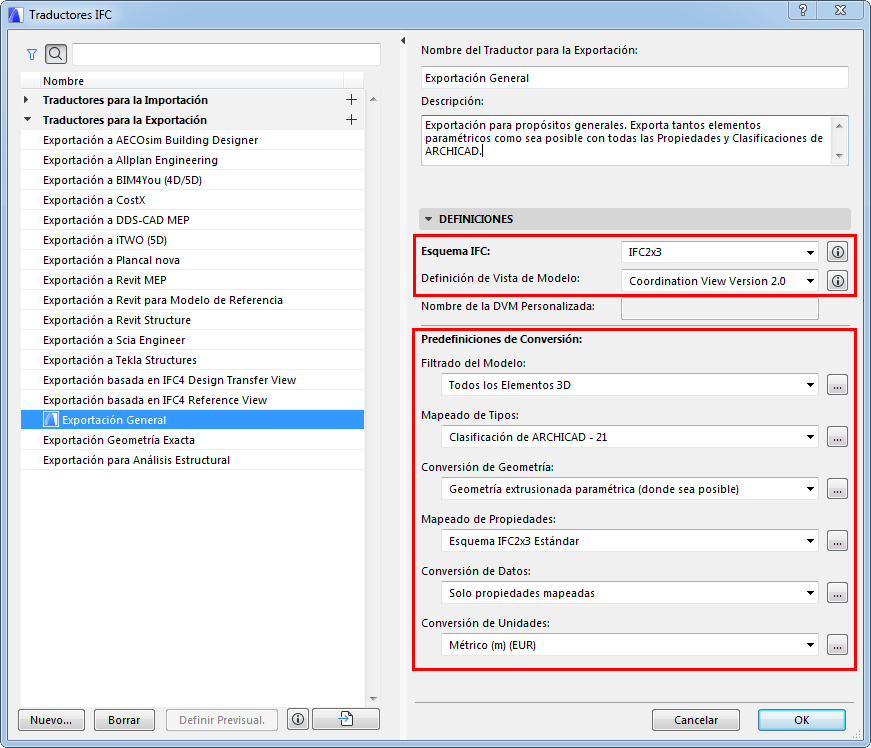Screen dimensions: 871x748
Task: Confirm with the OK button
Action: (802, 720)
